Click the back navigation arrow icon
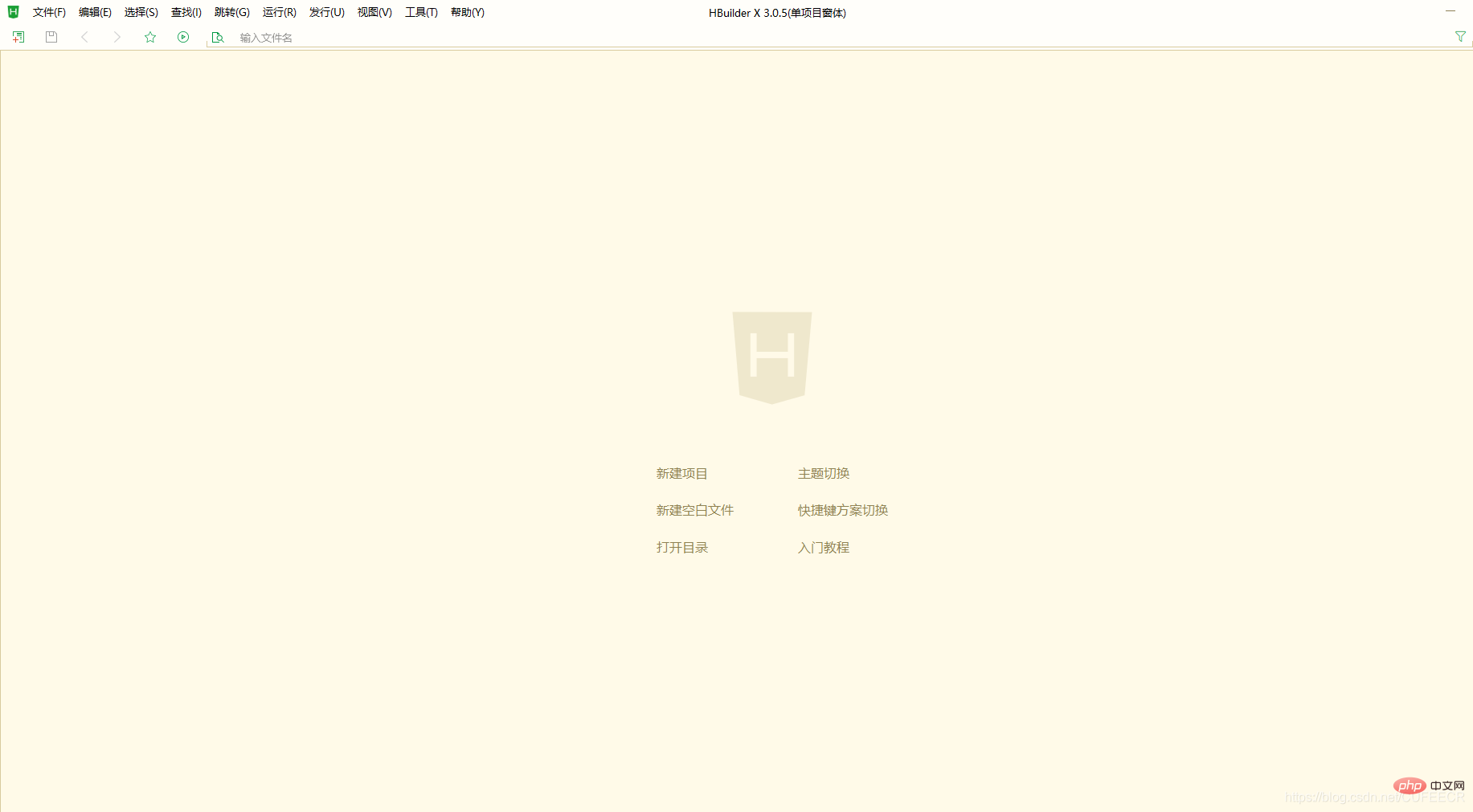This screenshot has height=812, width=1473. coord(84,36)
